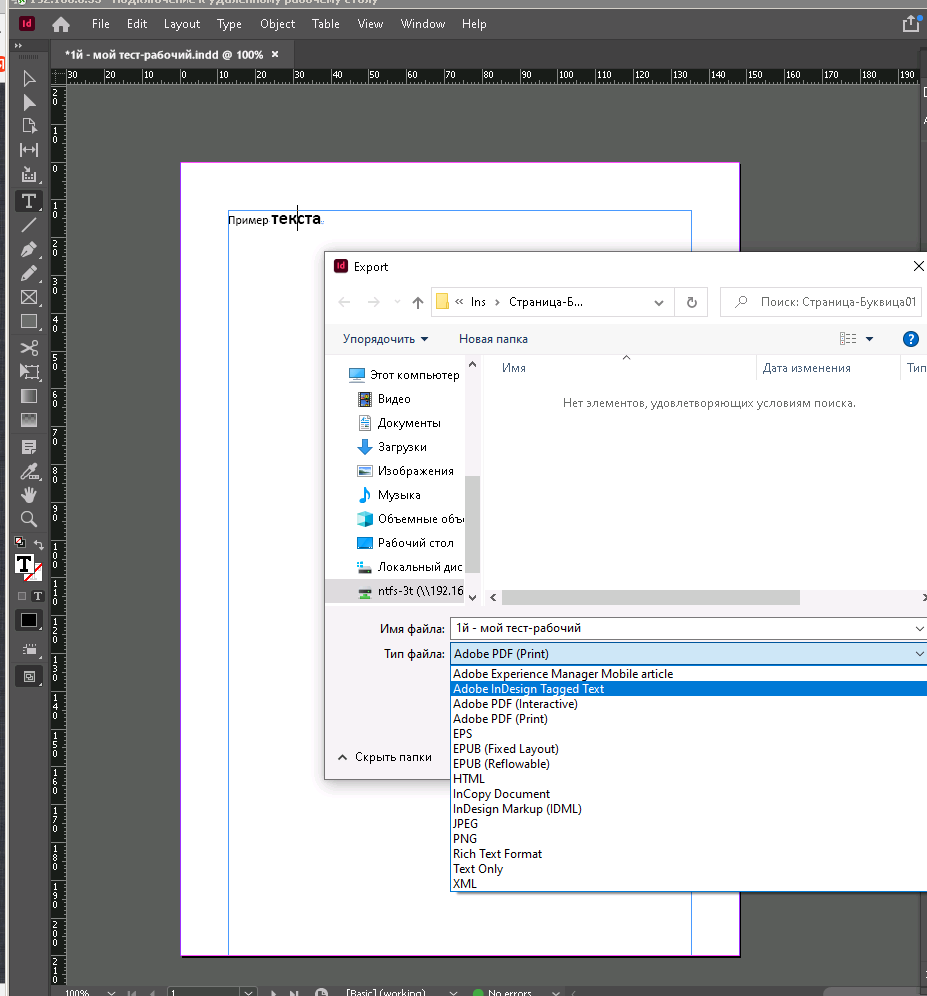Refresh the Export dialog folder view
The width and height of the screenshot is (927, 996).
(x=692, y=302)
